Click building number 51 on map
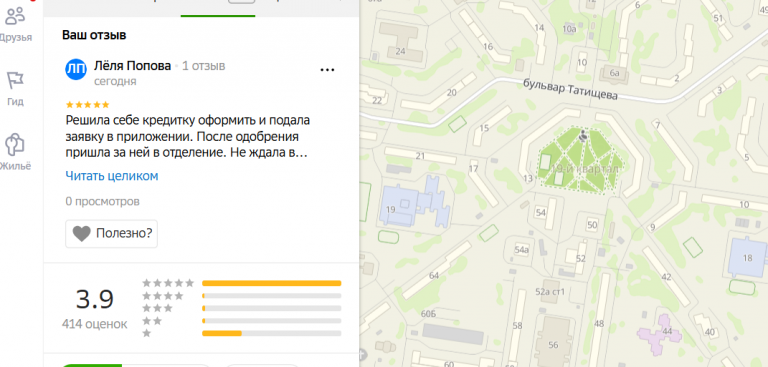Viewport: 768px width, 367px height. [x=719, y=18]
